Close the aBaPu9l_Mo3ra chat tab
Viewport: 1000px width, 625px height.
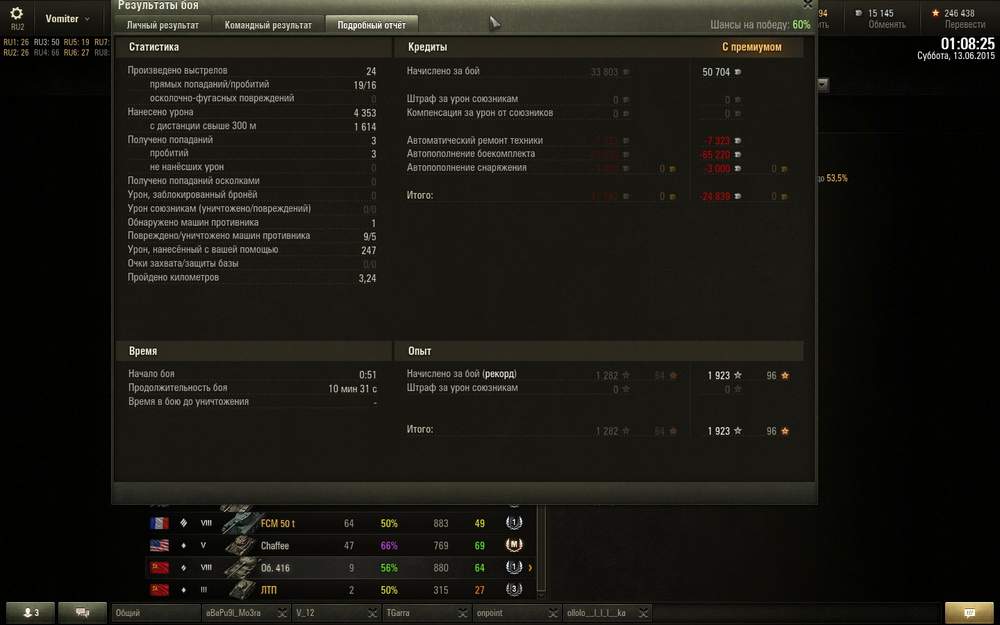[x=281, y=613]
